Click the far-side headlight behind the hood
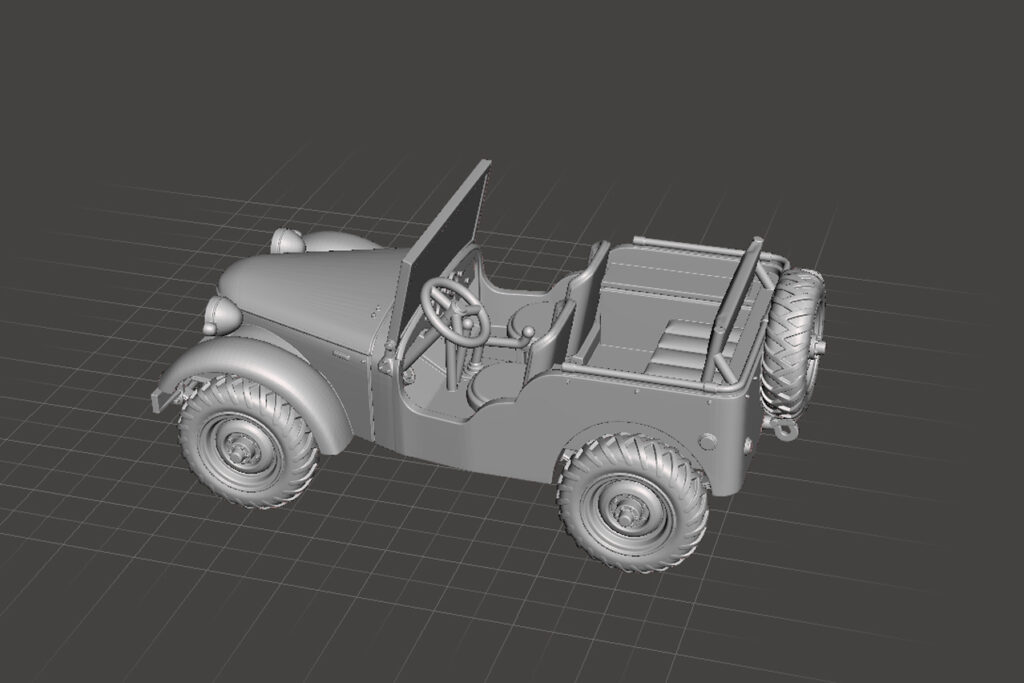 click(288, 240)
